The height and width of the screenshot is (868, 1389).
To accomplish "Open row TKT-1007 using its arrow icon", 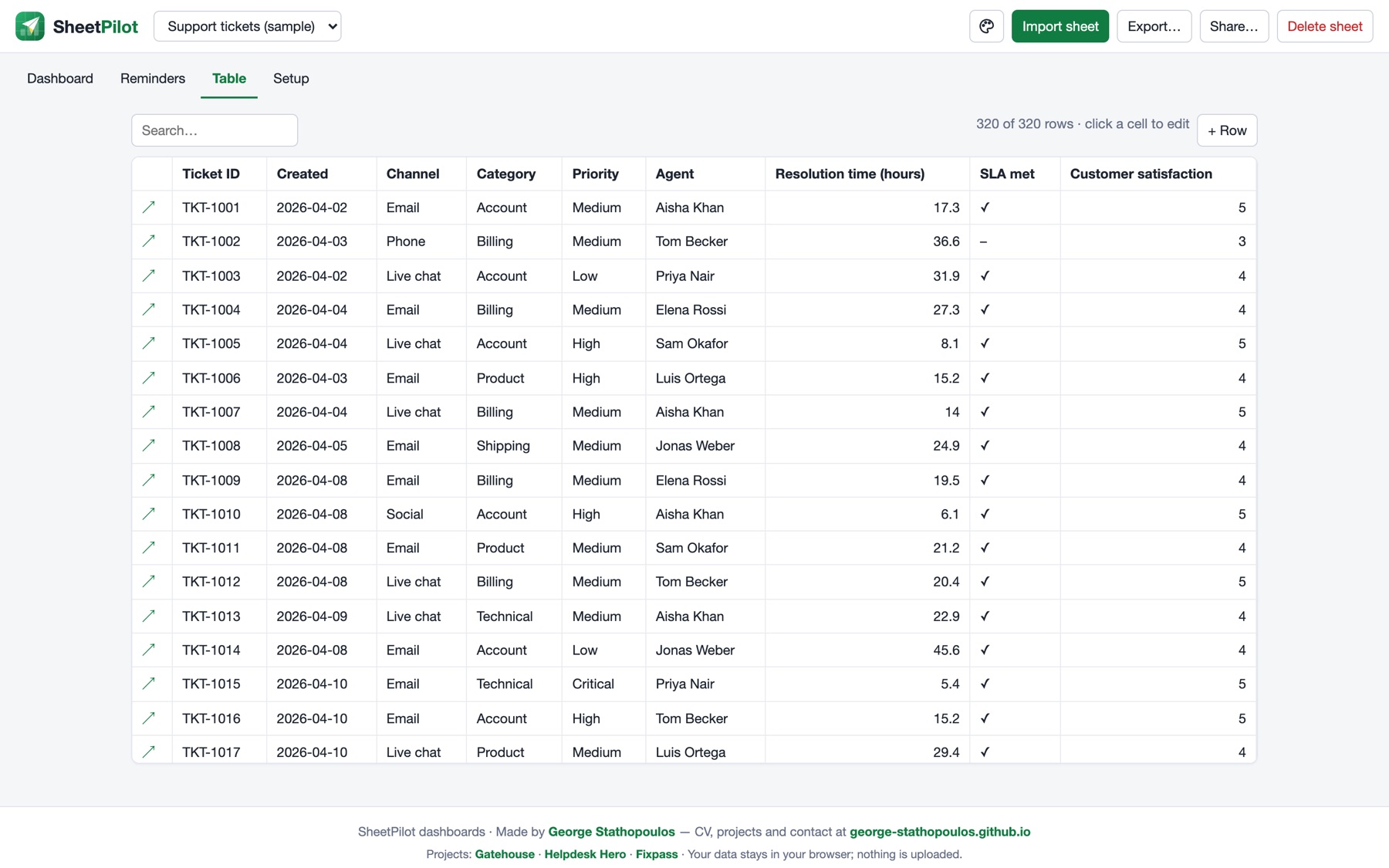I will [x=149, y=412].
